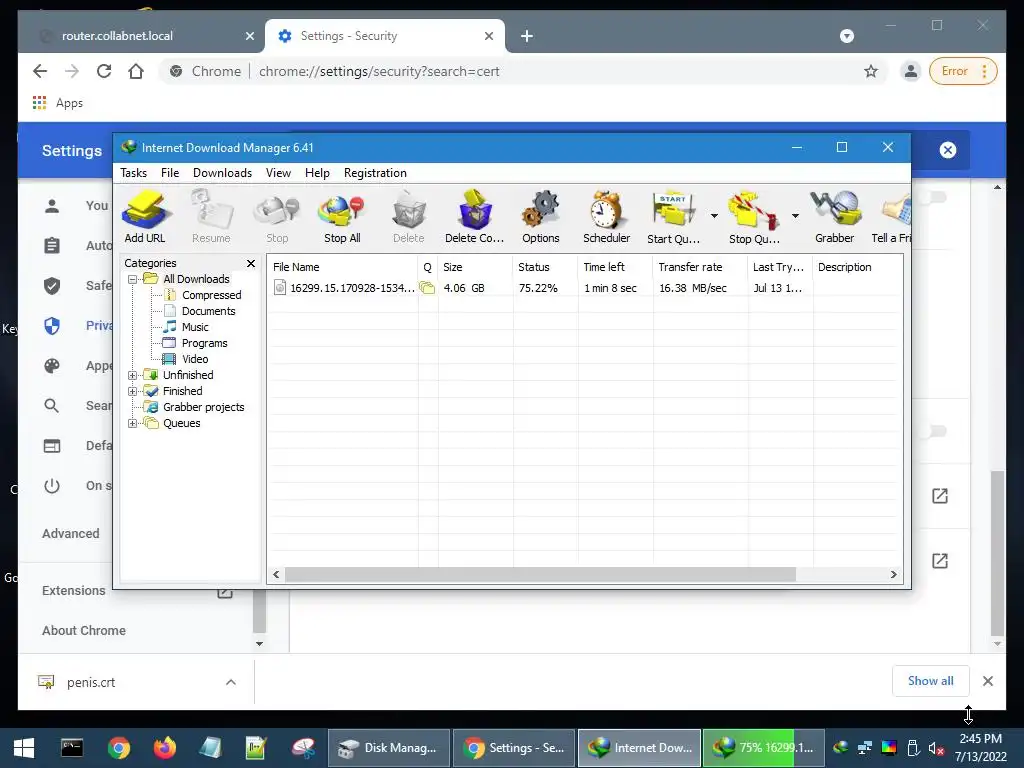This screenshot has width=1024, height=768.
Task: Click Start Queue toolbar icon
Action: click(x=673, y=217)
